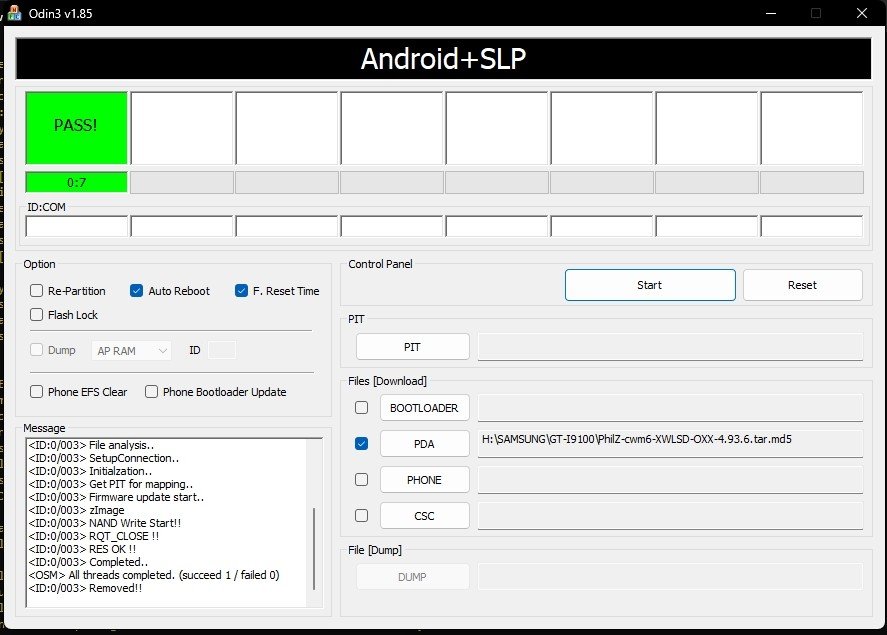Check the Phone EFS Clear option

(x=37, y=392)
